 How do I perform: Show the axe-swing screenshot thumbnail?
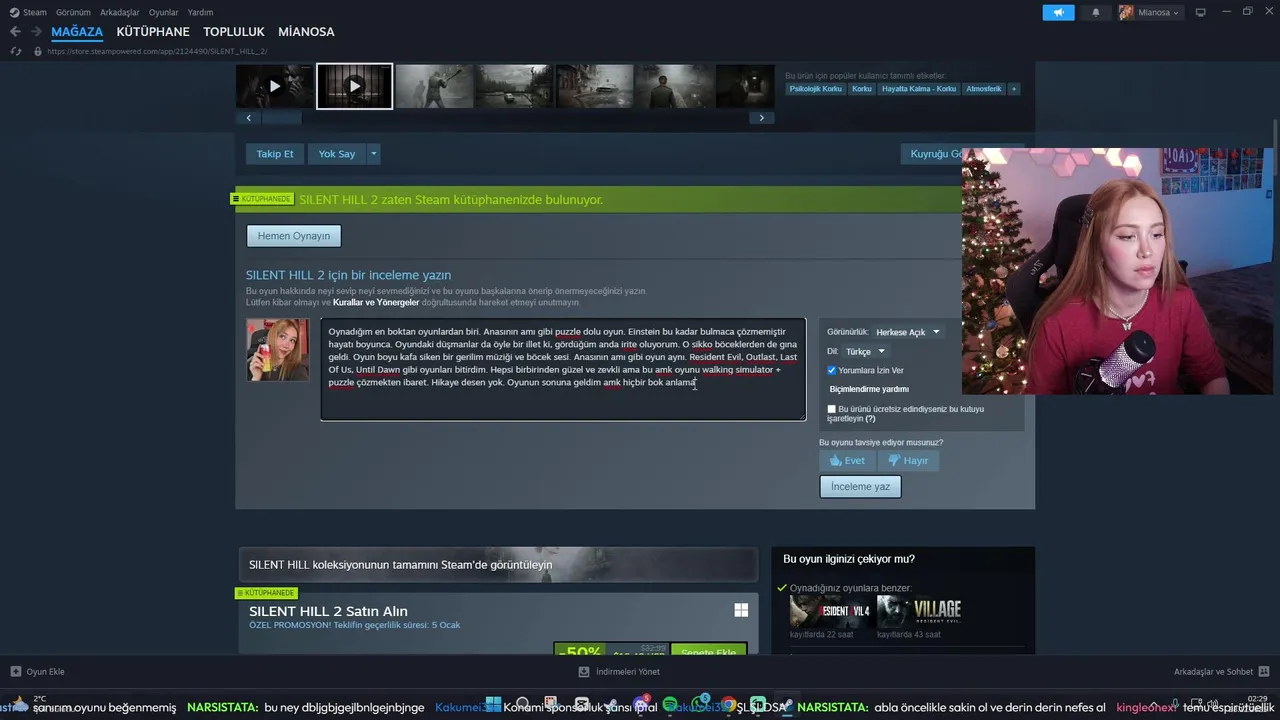[434, 86]
